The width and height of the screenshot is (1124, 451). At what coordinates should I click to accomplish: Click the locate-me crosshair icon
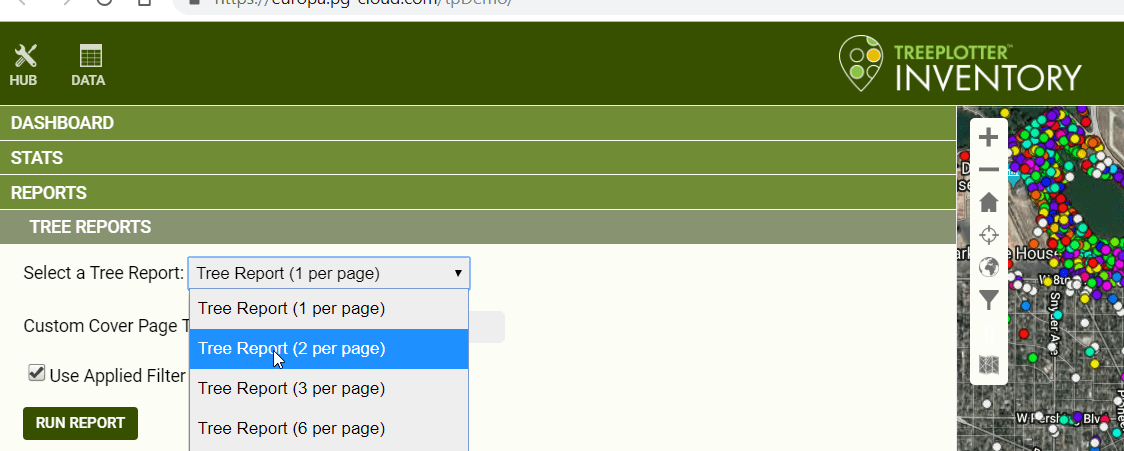pyautogui.click(x=988, y=235)
